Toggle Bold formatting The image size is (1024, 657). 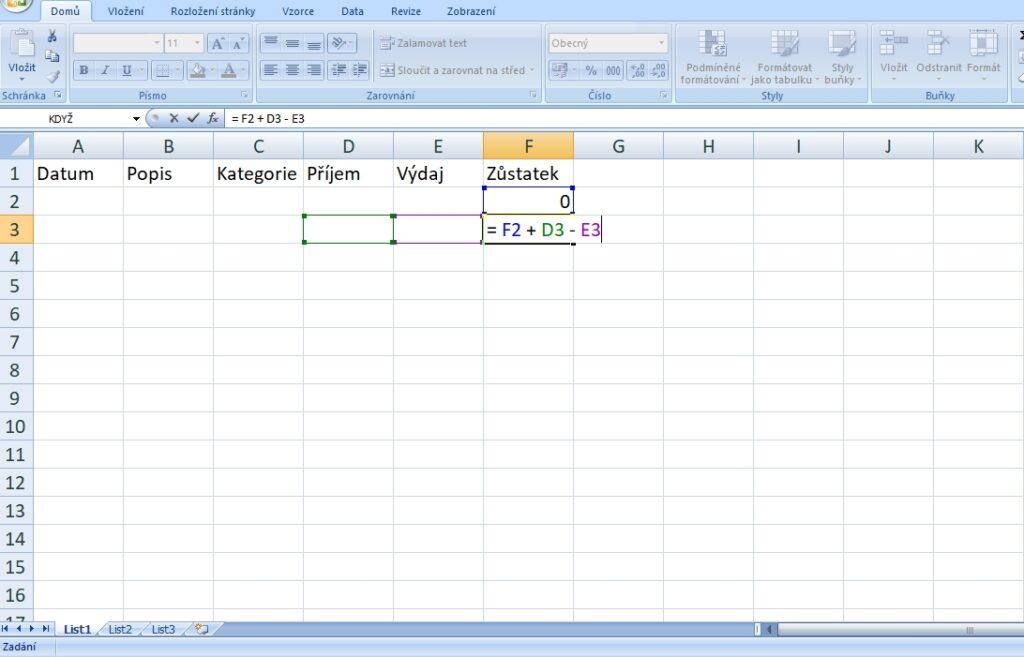[x=84, y=70]
